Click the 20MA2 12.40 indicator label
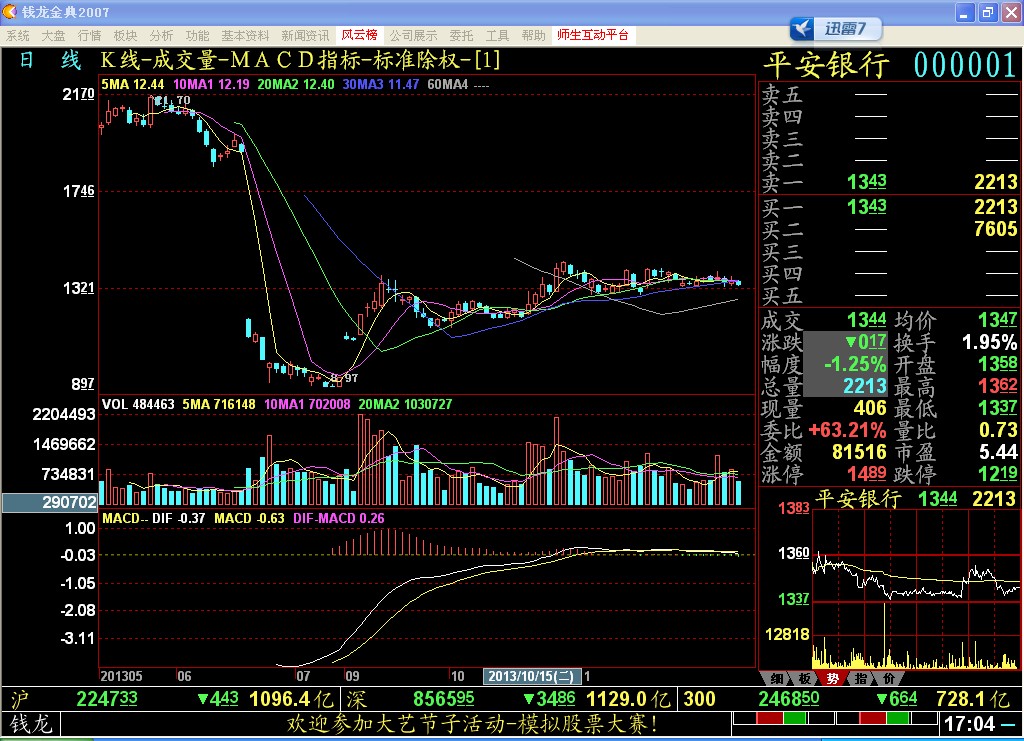Image resolution: width=1024 pixels, height=741 pixels. [295, 84]
